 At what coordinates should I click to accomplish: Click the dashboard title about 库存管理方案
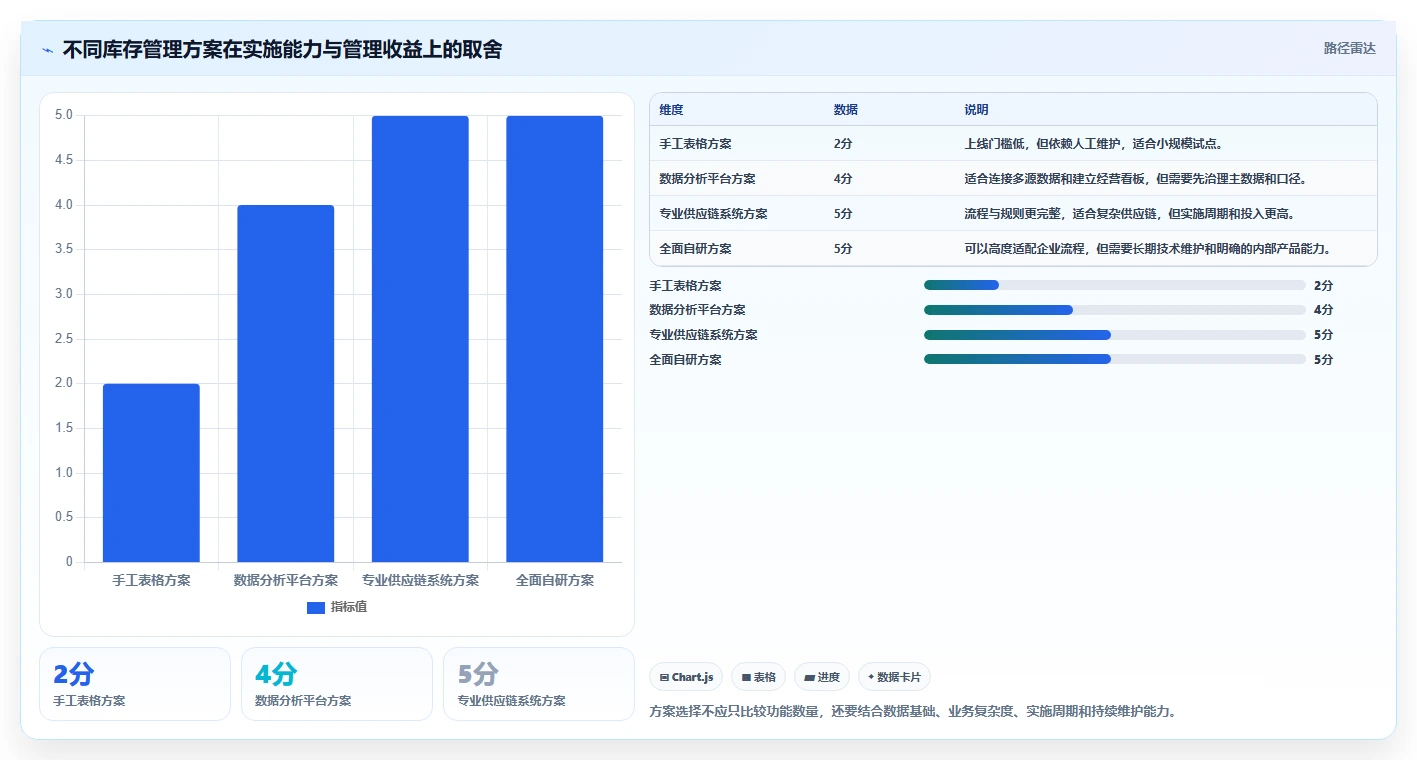282,50
